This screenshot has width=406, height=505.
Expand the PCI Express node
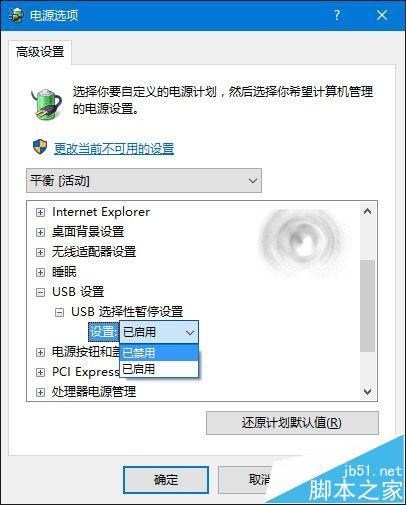[x=40, y=372]
